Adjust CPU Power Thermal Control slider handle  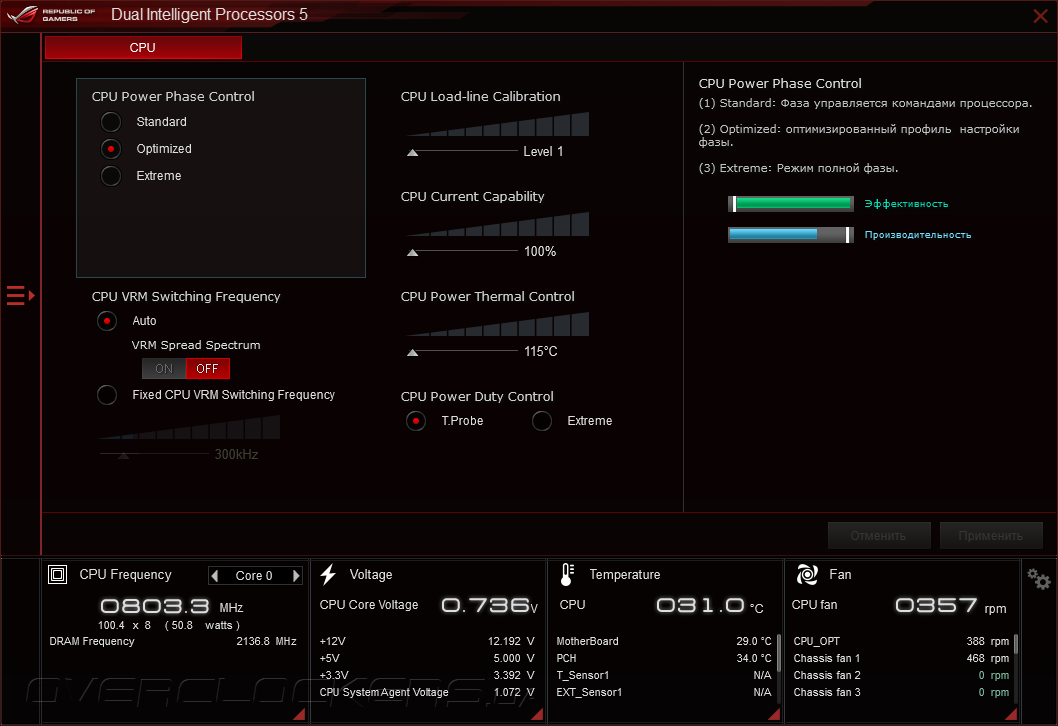click(412, 352)
